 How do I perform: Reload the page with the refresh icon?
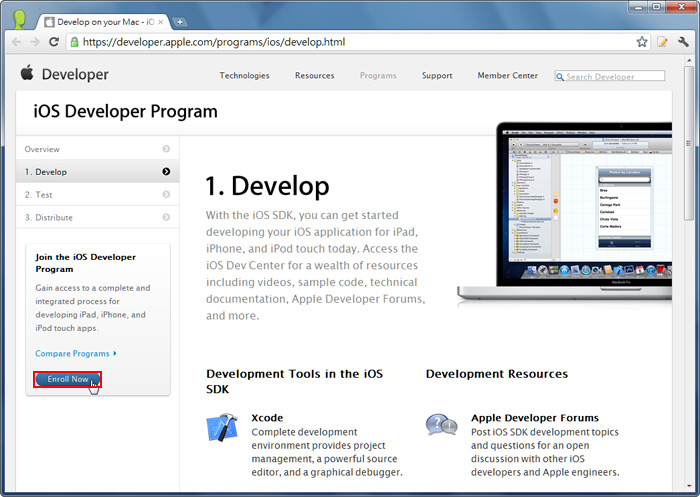[x=54, y=42]
